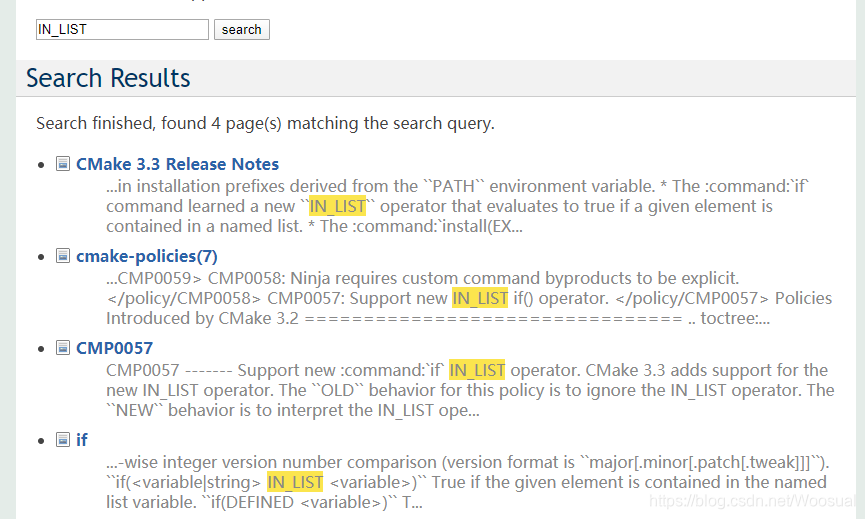Image resolution: width=865 pixels, height=519 pixels.
Task: Click '``NEW`` behavior is to interpret' snippet line
Action: (293, 410)
